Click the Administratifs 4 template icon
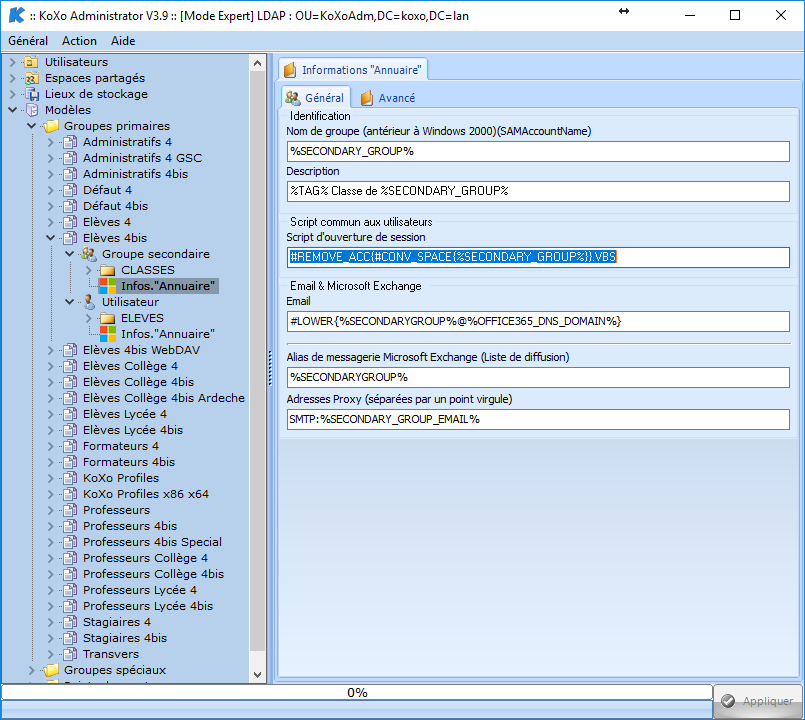 tap(70, 142)
